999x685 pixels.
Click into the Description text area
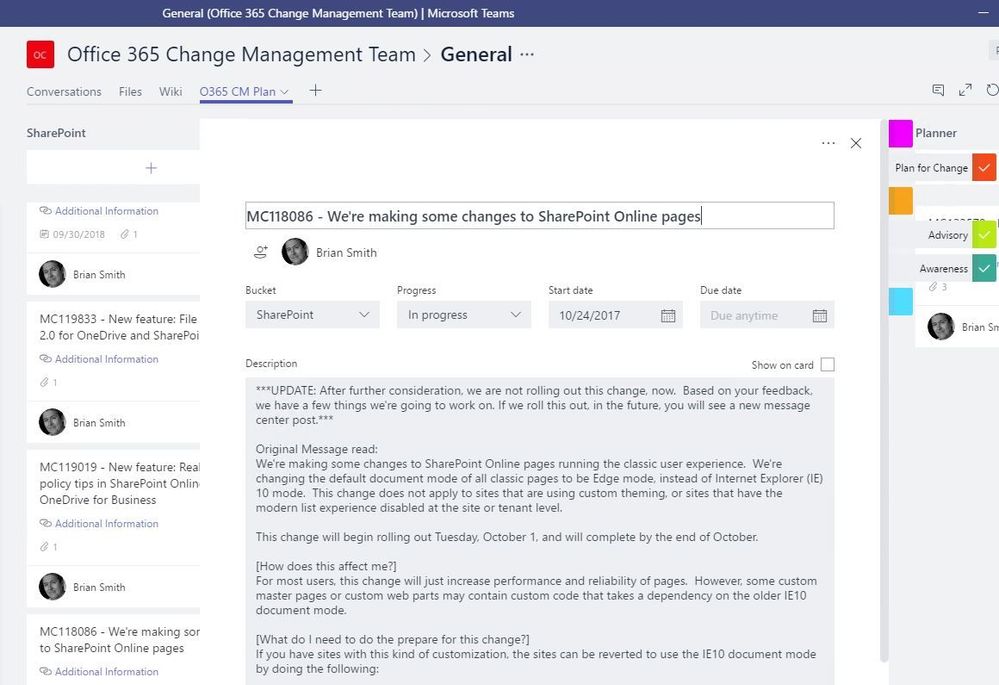coord(540,531)
